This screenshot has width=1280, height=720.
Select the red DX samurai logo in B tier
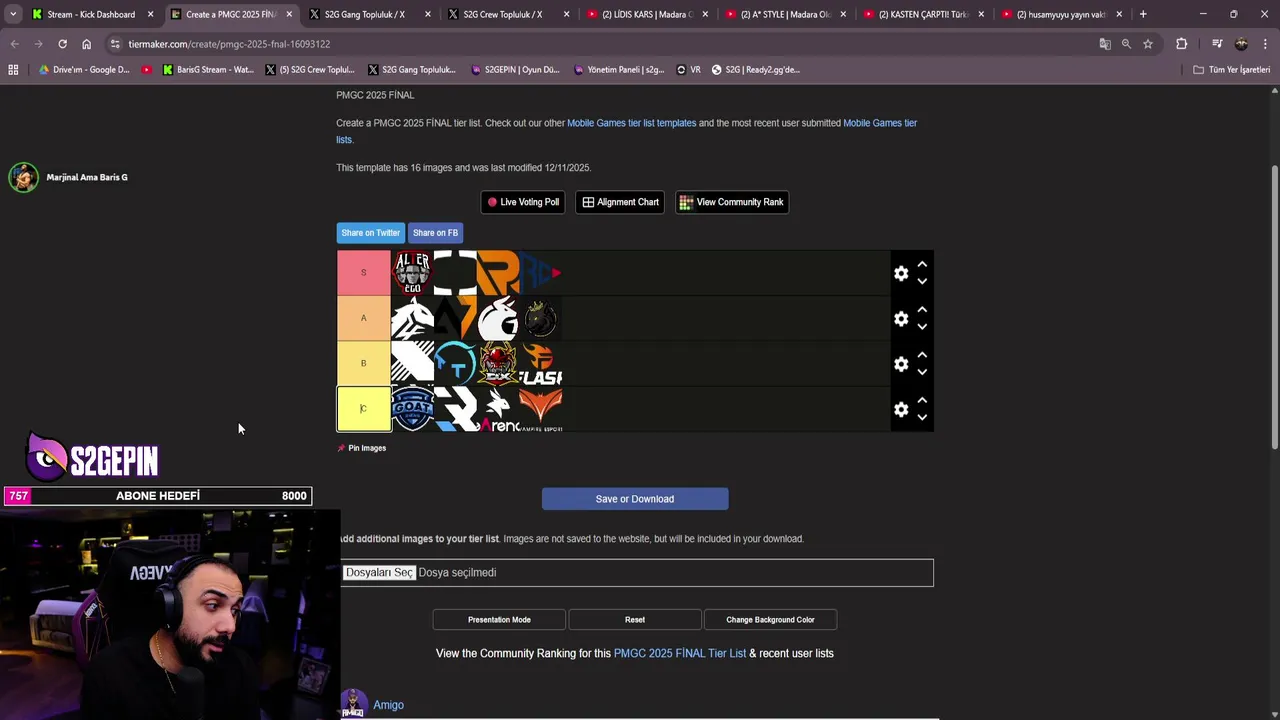pos(497,364)
